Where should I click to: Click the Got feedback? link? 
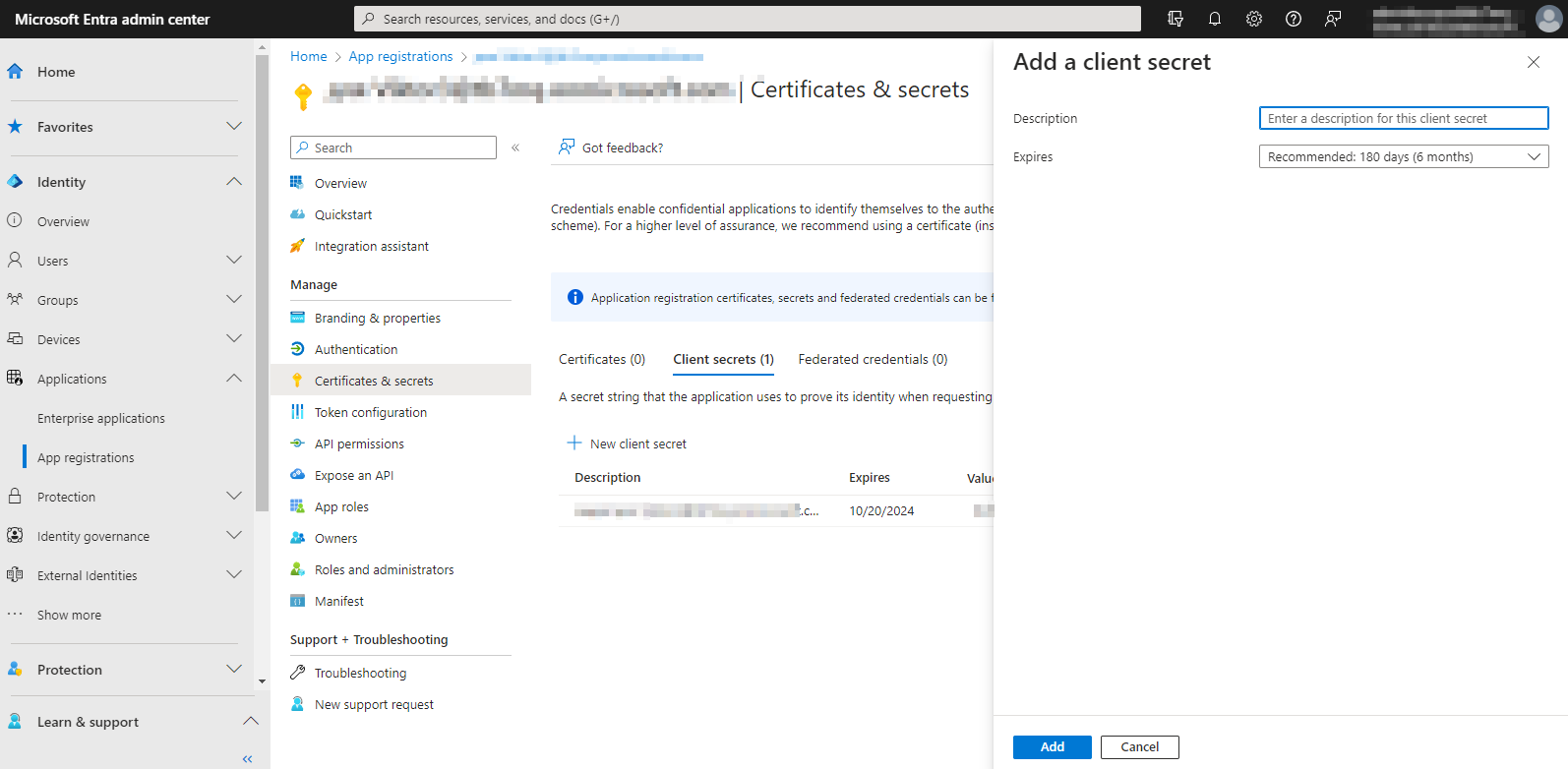pos(611,148)
